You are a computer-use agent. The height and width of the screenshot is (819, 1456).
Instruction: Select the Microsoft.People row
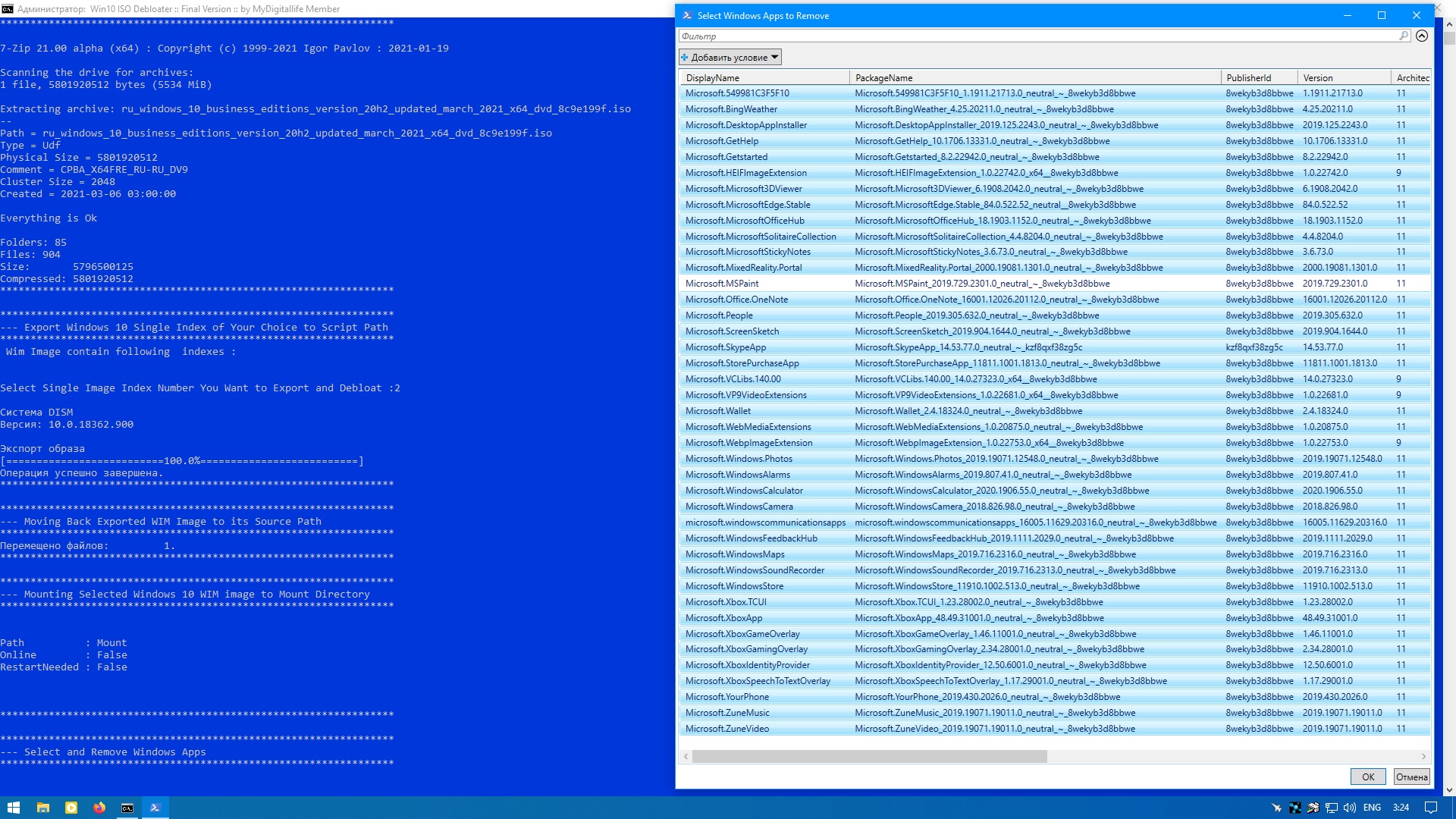[1055, 315]
